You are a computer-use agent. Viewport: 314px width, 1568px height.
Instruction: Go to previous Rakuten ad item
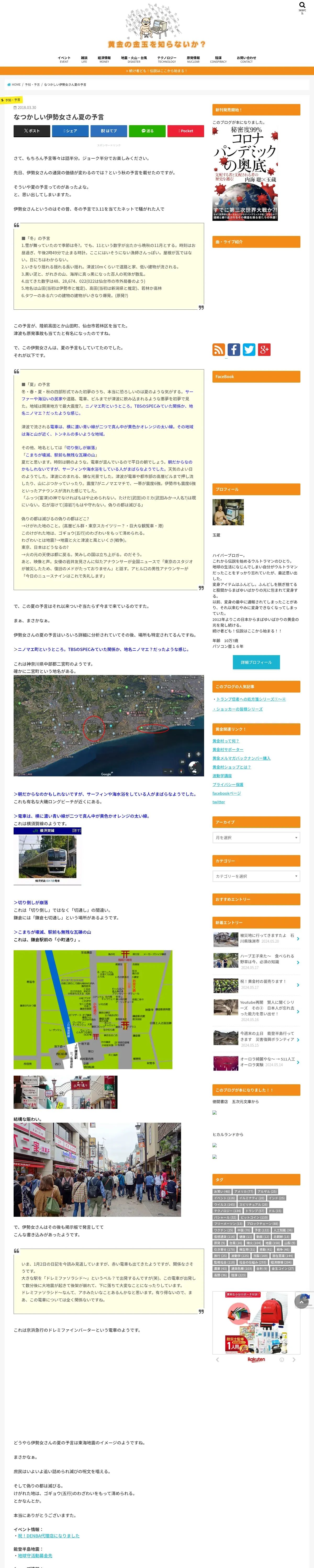click(x=218, y=1359)
